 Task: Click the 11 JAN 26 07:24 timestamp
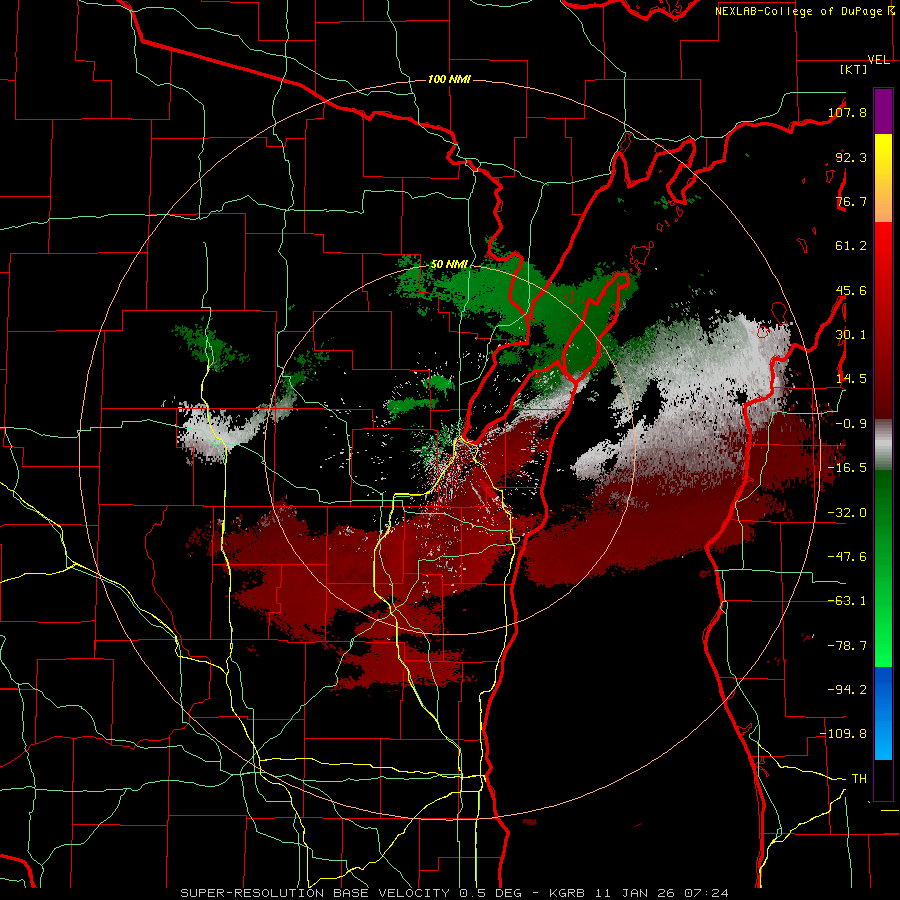click(x=661, y=893)
